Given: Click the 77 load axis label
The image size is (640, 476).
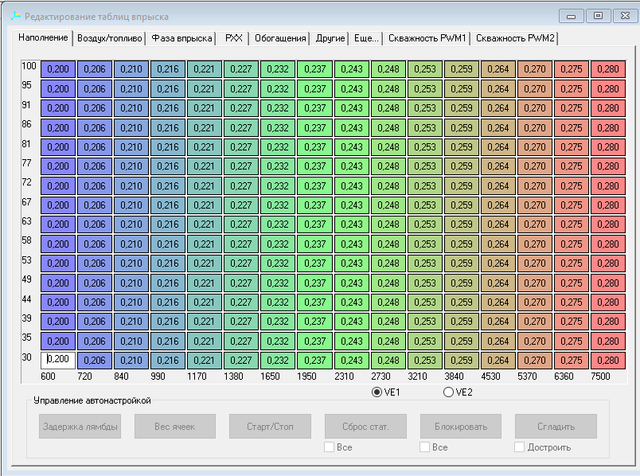Looking at the screenshot, I should point(27,163).
